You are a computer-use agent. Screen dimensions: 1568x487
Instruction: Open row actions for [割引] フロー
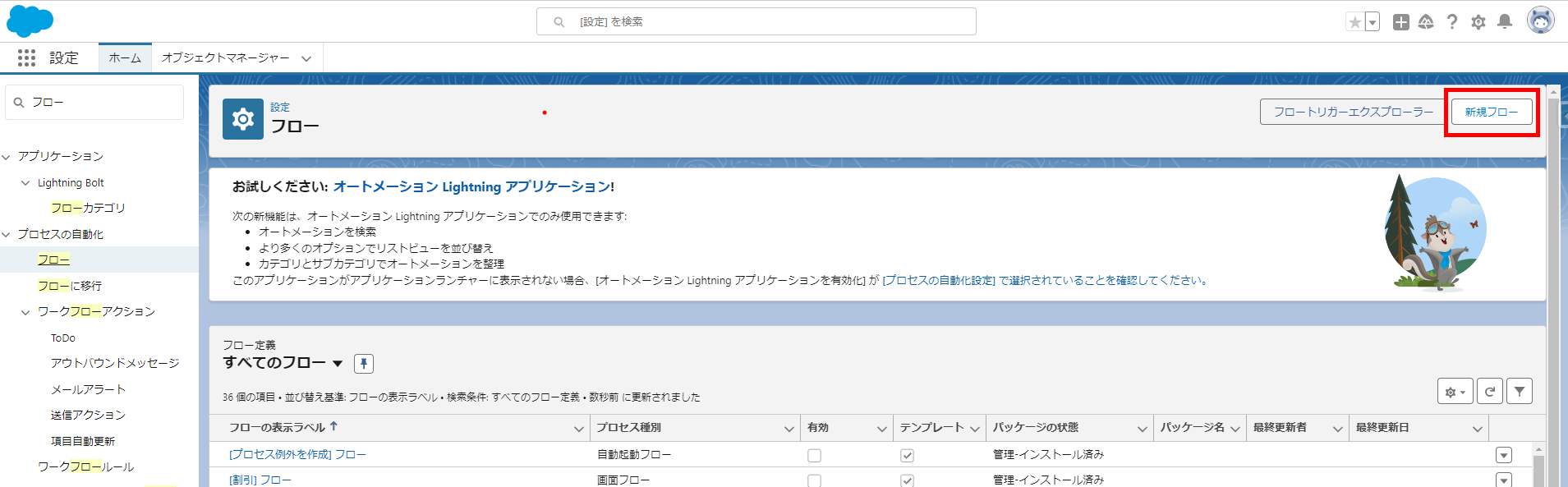pos(1504,480)
